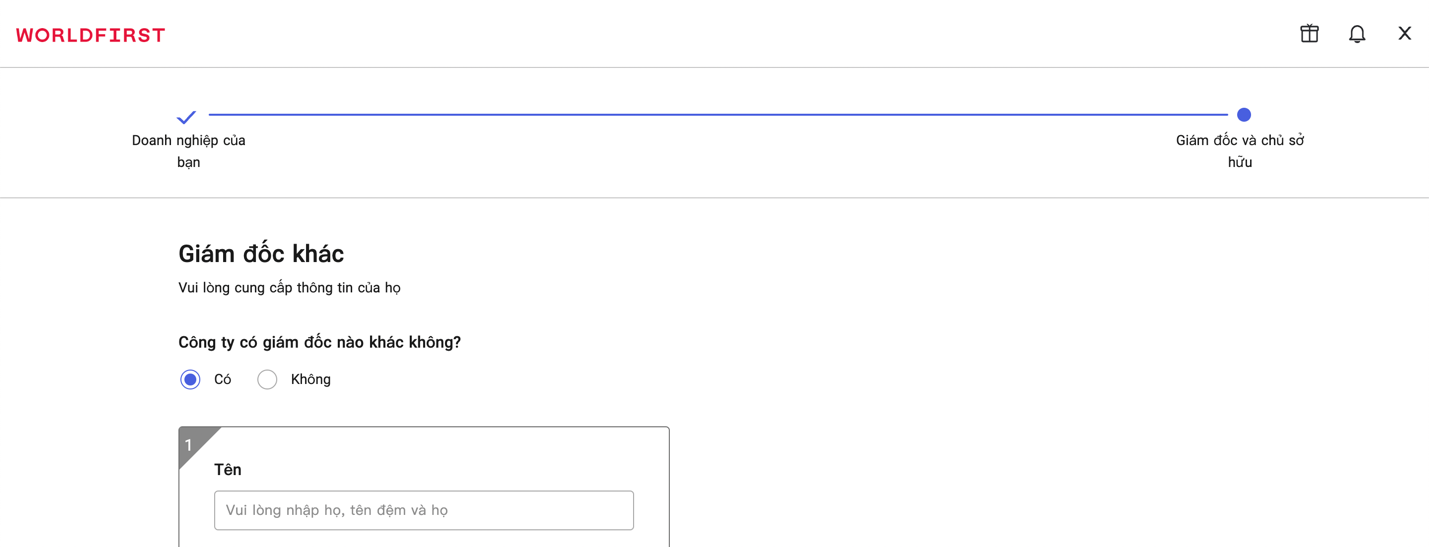
Task: Click the blue step progress line
Action: click(x=716, y=115)
